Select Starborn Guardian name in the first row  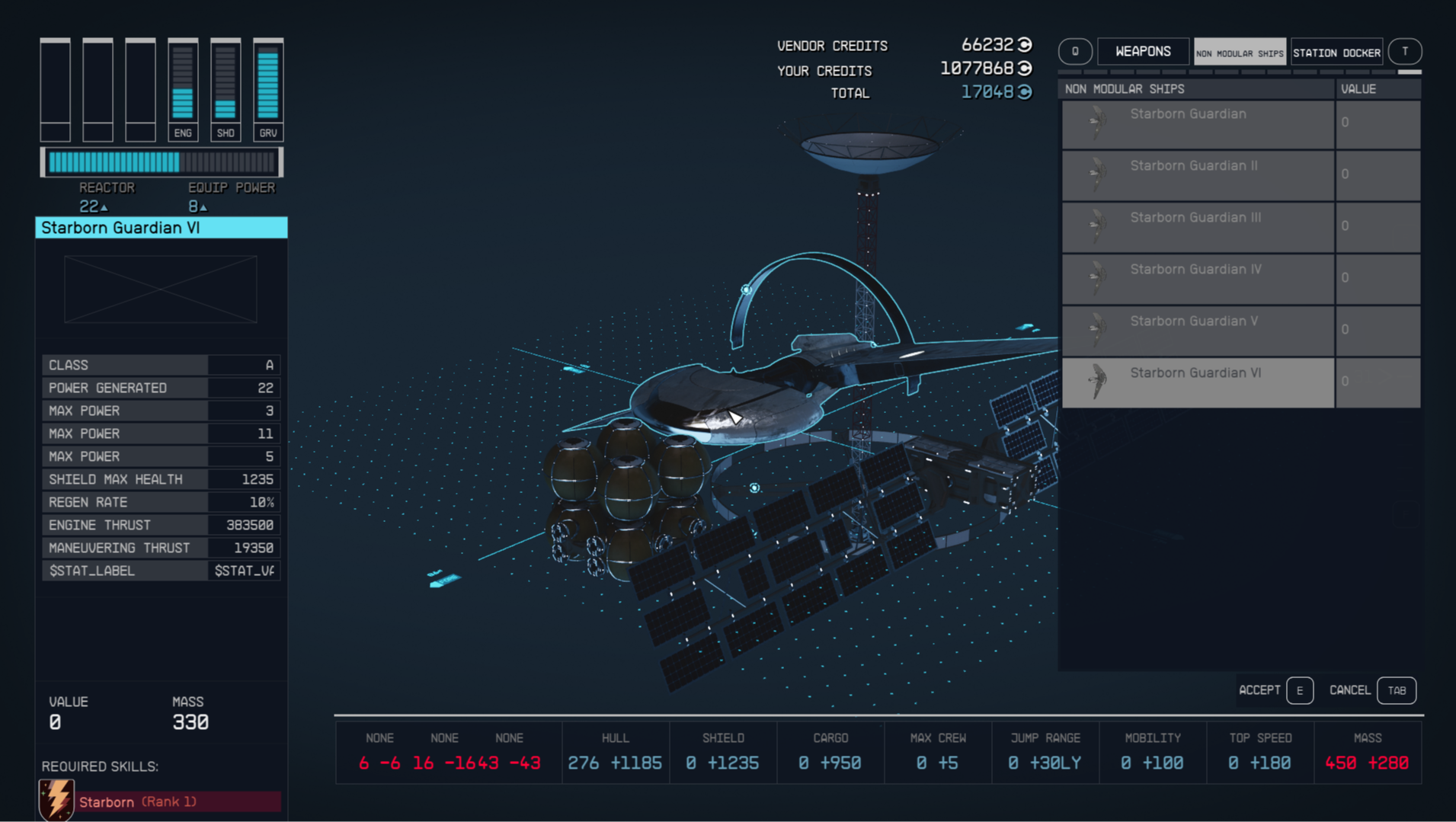(1188, 114)
